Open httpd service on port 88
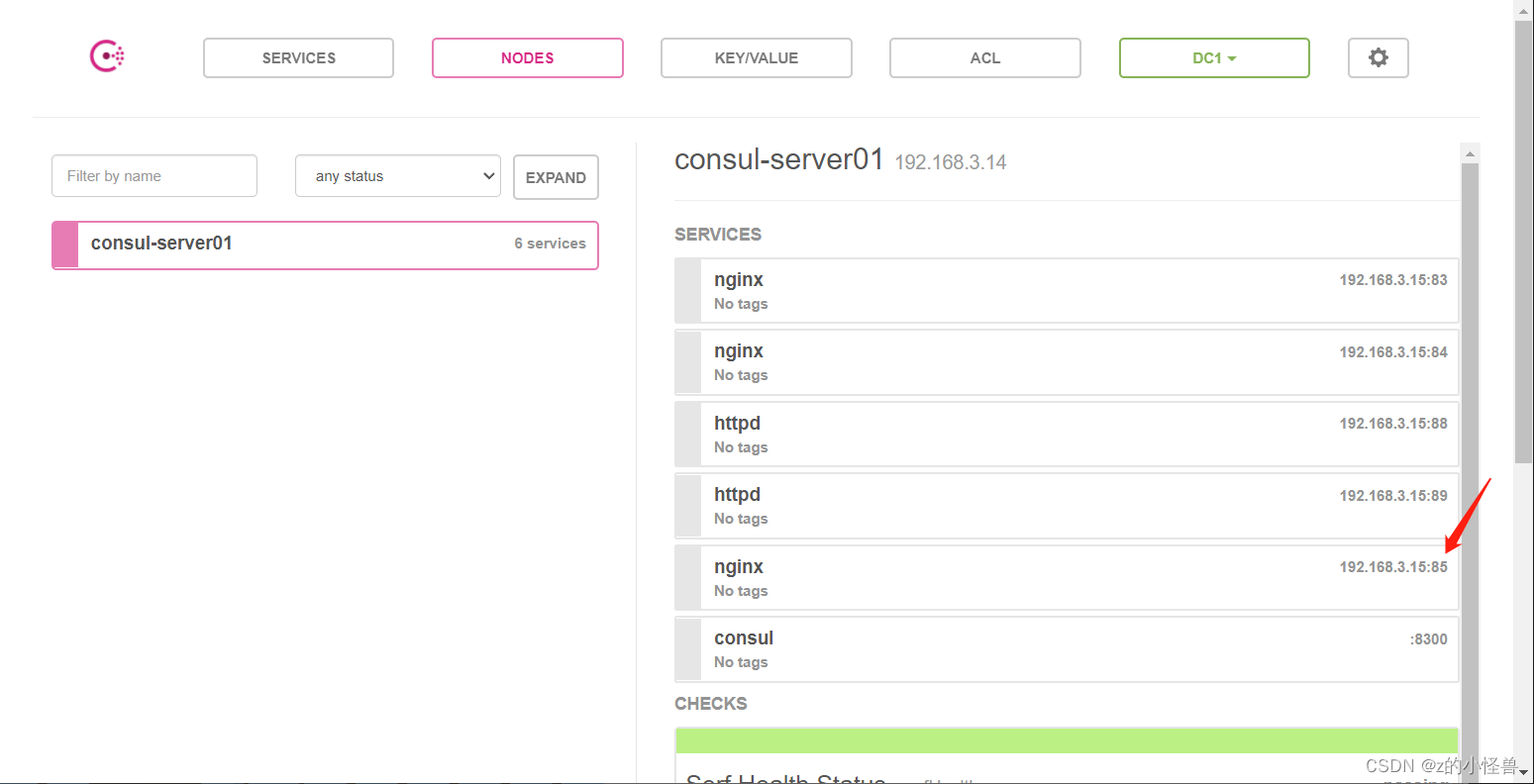This screenshot has width=1534, height=784. [x=1067, y=434]
